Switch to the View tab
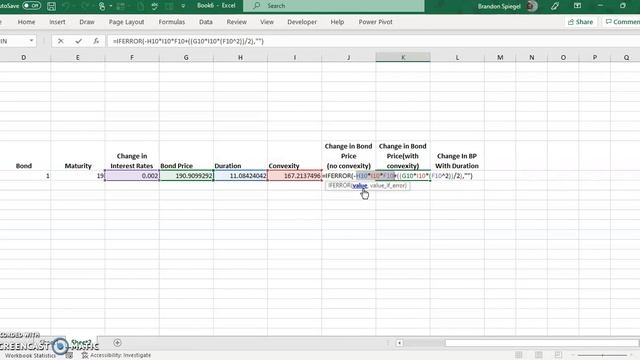 (267, 22)
